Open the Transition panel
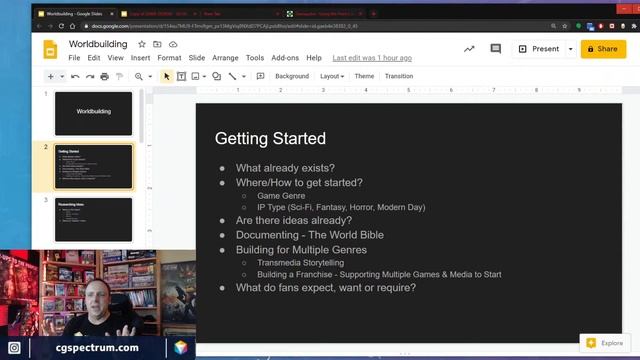The width and height of the screenshot is (640, 360). (399, 76)
